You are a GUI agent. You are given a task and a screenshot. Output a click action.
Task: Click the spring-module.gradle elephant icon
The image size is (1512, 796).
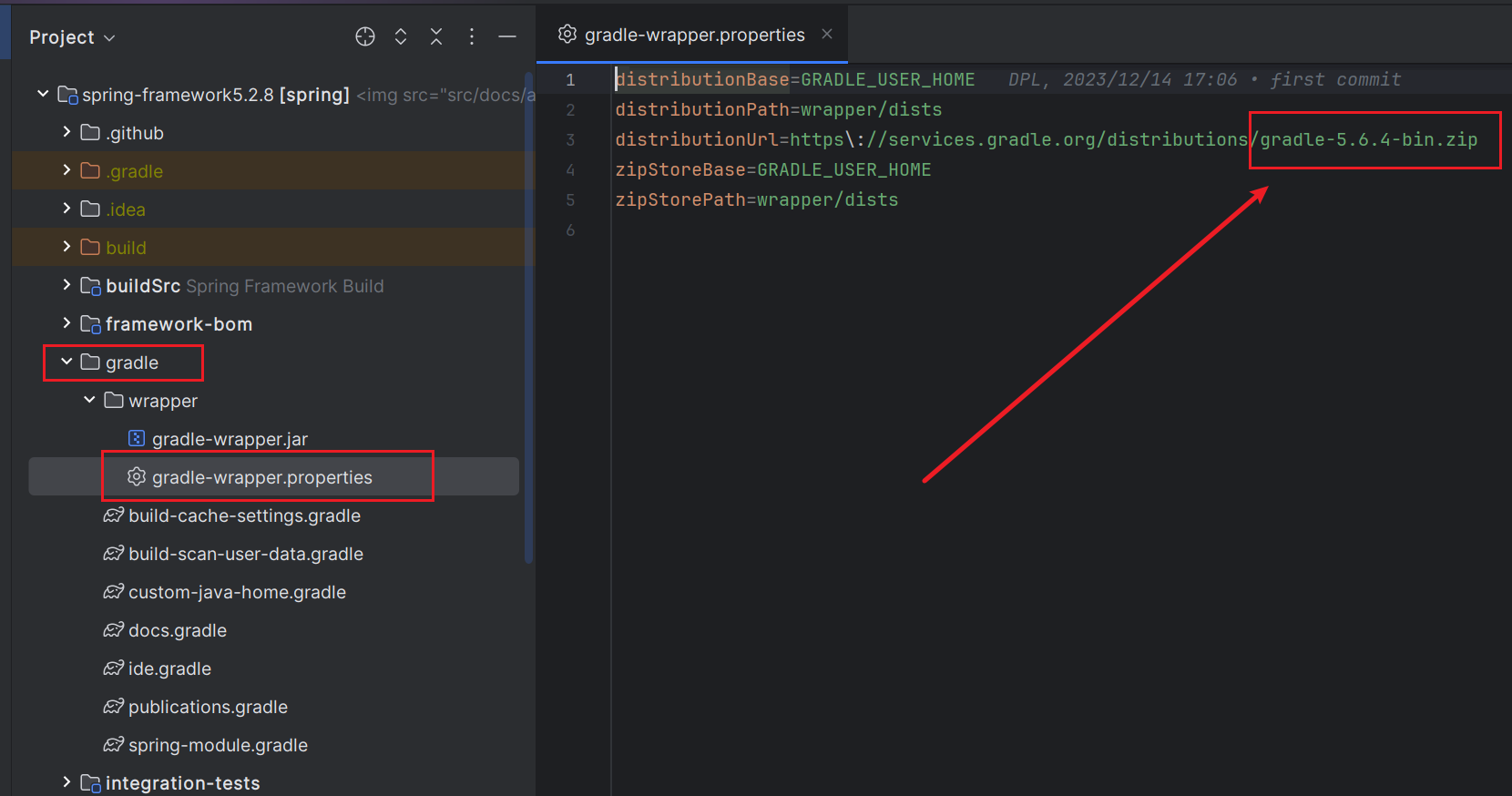point(114,744)
